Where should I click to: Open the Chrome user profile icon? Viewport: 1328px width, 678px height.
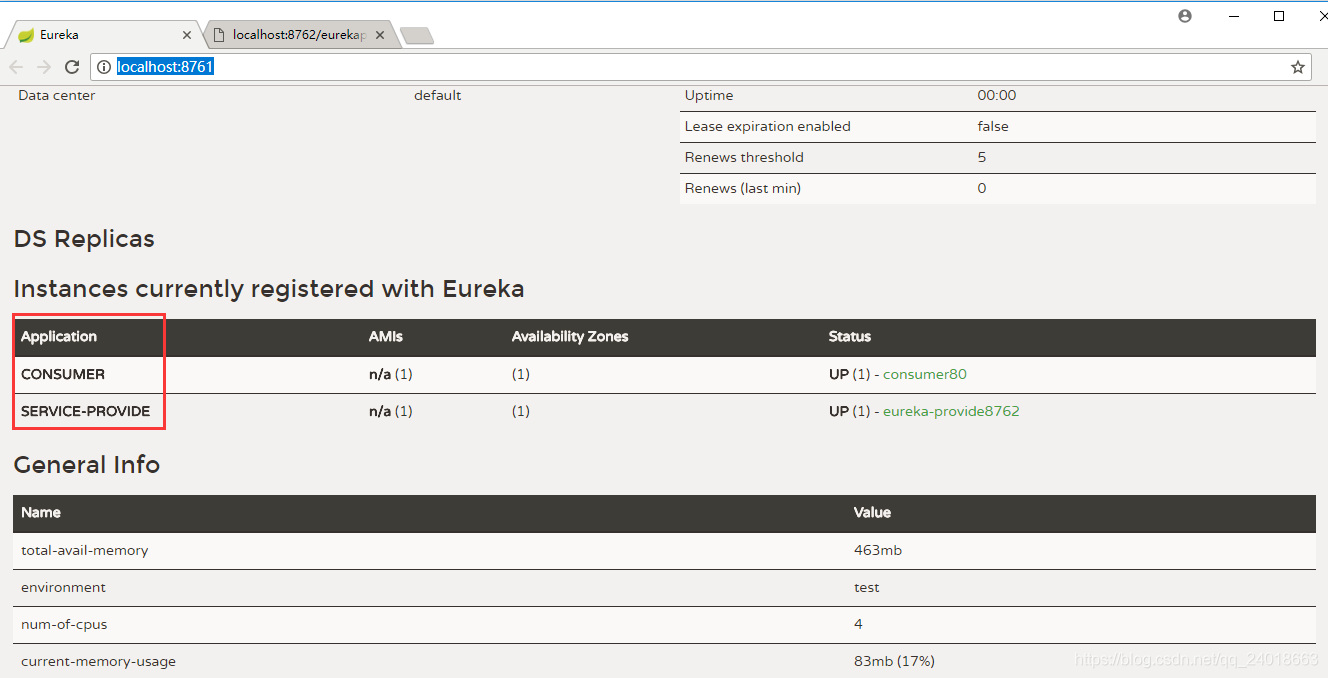tap(1185, 16)
